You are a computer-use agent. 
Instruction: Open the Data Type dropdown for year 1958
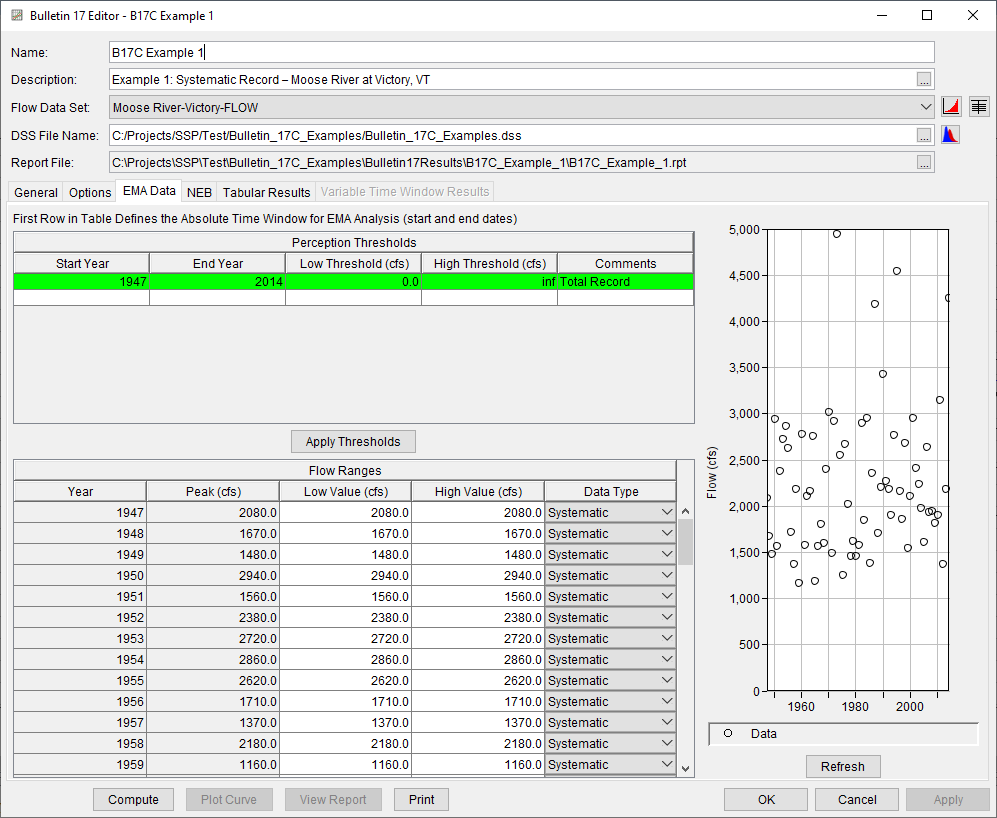click(667, 743)
